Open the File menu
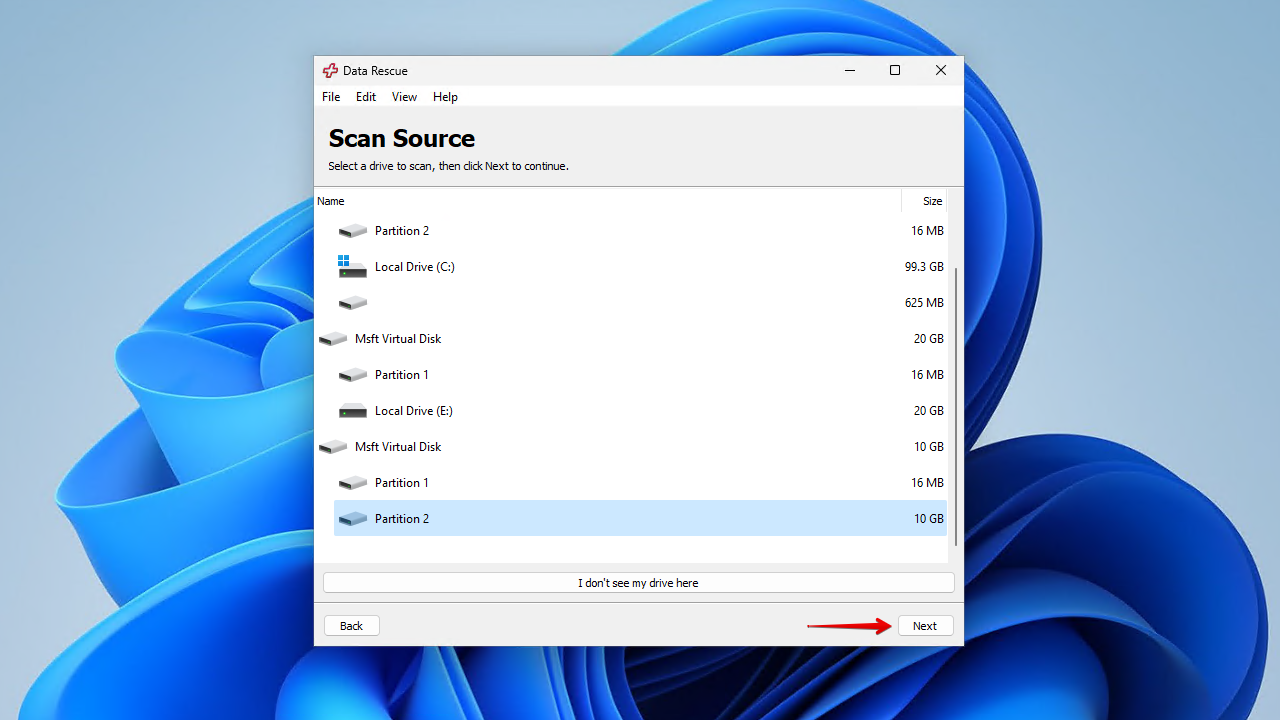This screenshot has height=720, width=1280. [x=331, y=97]
